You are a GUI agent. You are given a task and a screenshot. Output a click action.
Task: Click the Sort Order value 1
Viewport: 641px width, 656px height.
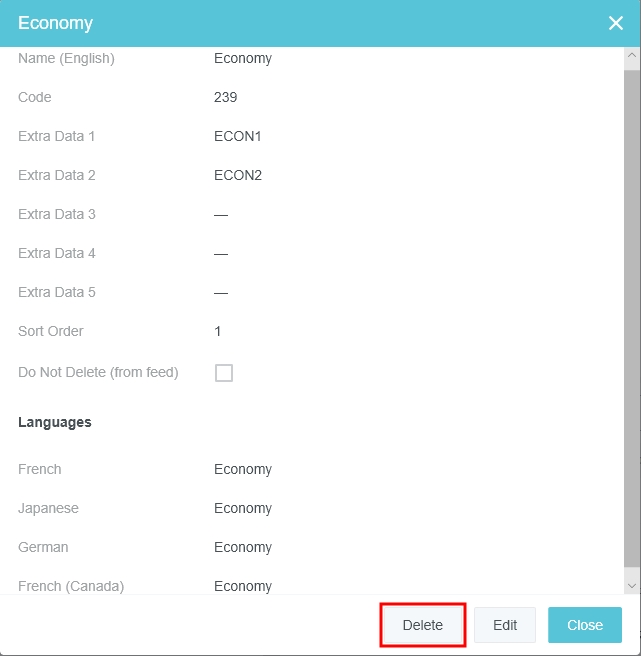(x=218, y=331)
